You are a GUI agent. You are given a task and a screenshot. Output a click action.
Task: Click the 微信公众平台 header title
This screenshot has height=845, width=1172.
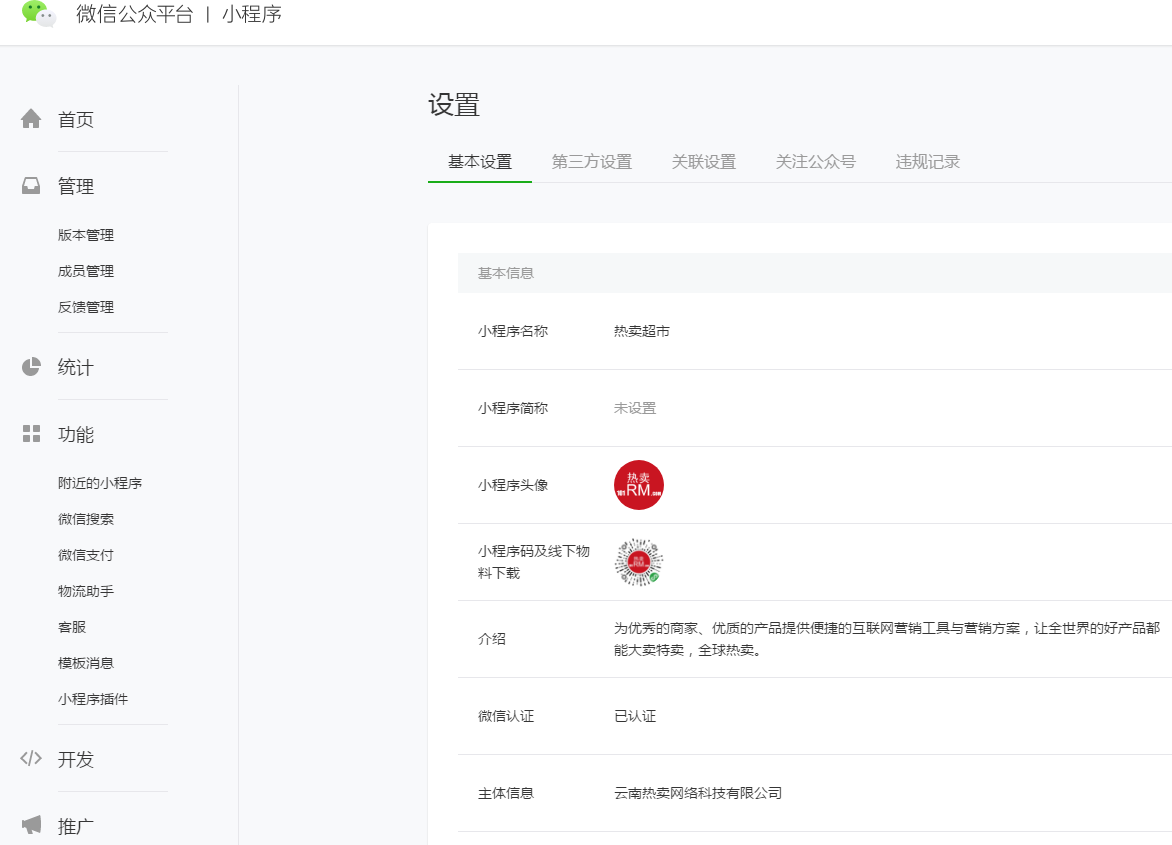point(135,14)
